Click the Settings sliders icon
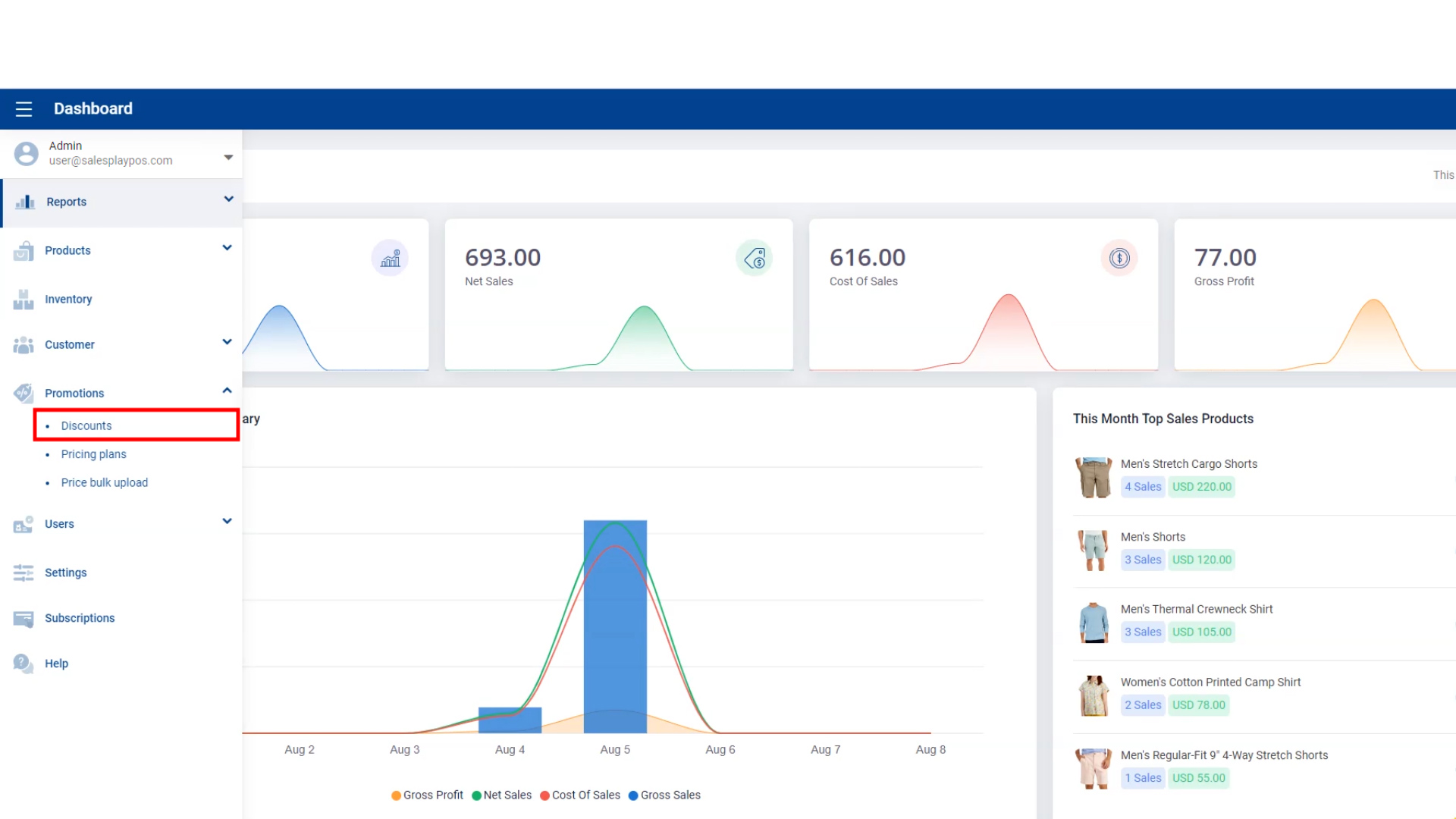This screenshot has height=819, width=1456. (24, 573)
